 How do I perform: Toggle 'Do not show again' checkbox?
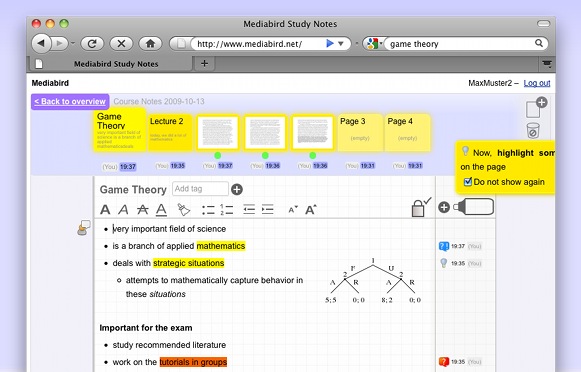point(468,182)
